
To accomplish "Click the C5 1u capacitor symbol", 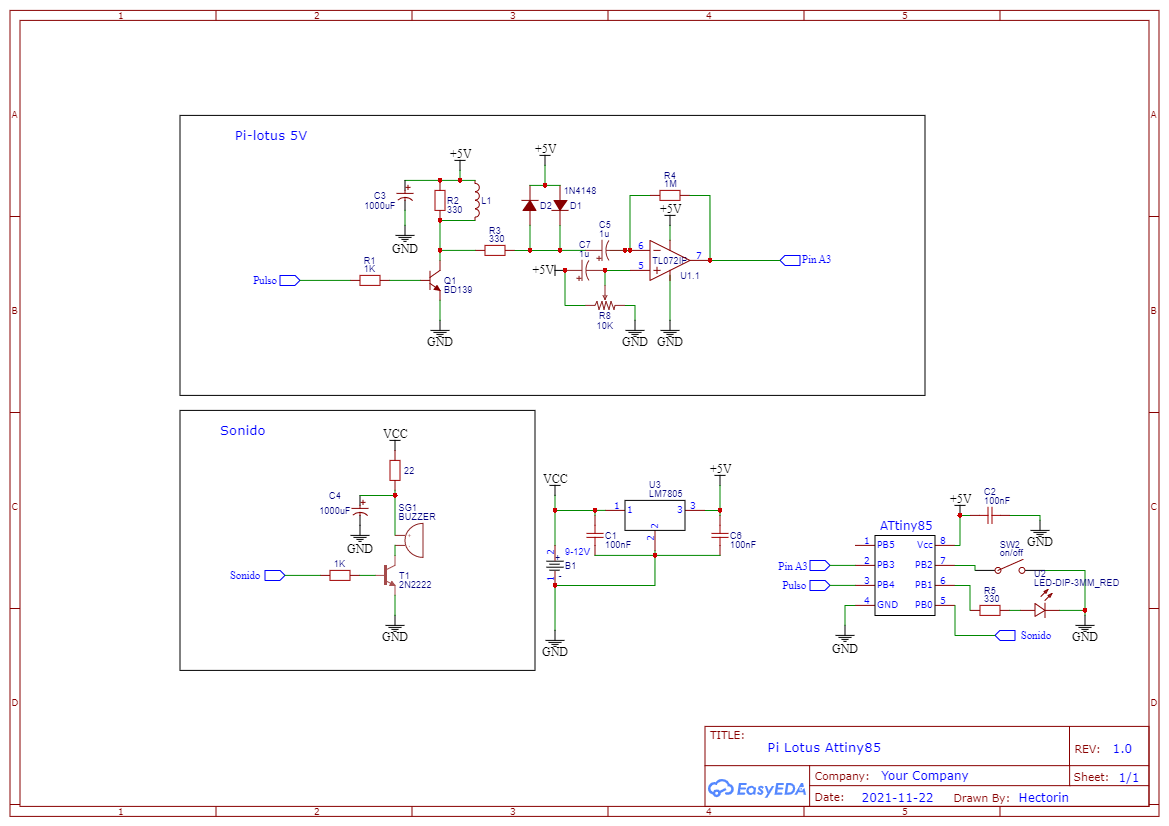I will click(x=604, y=250).
